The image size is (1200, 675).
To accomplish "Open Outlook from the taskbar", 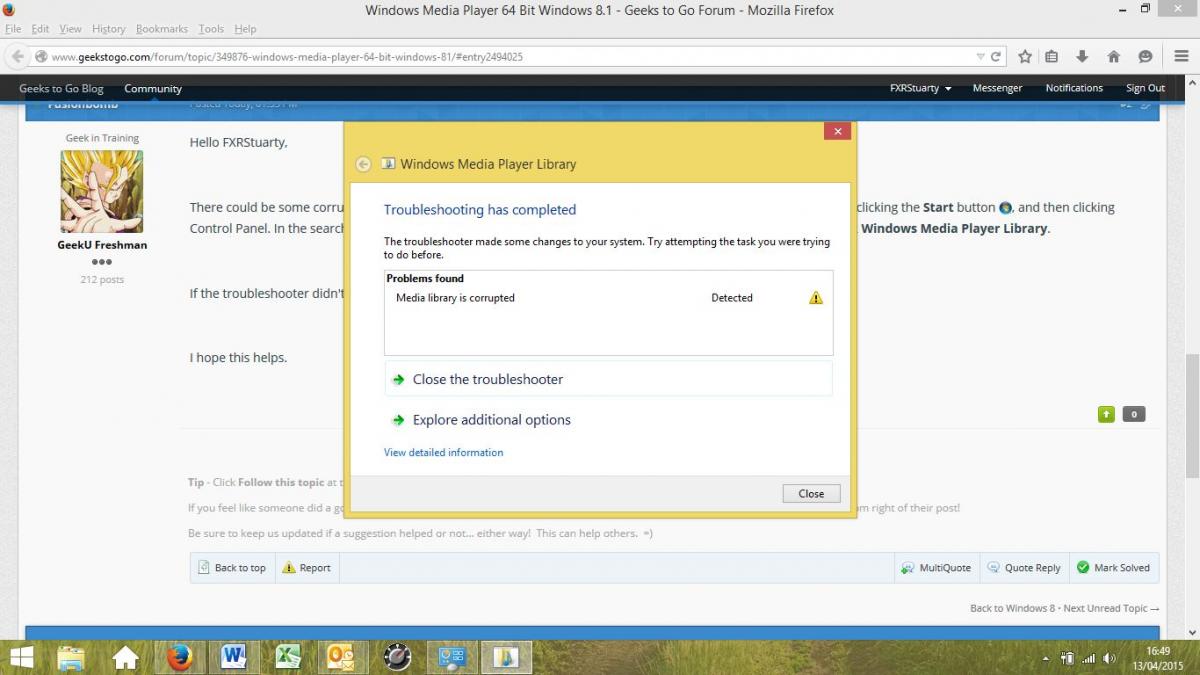I will click(x=342, y=657).
